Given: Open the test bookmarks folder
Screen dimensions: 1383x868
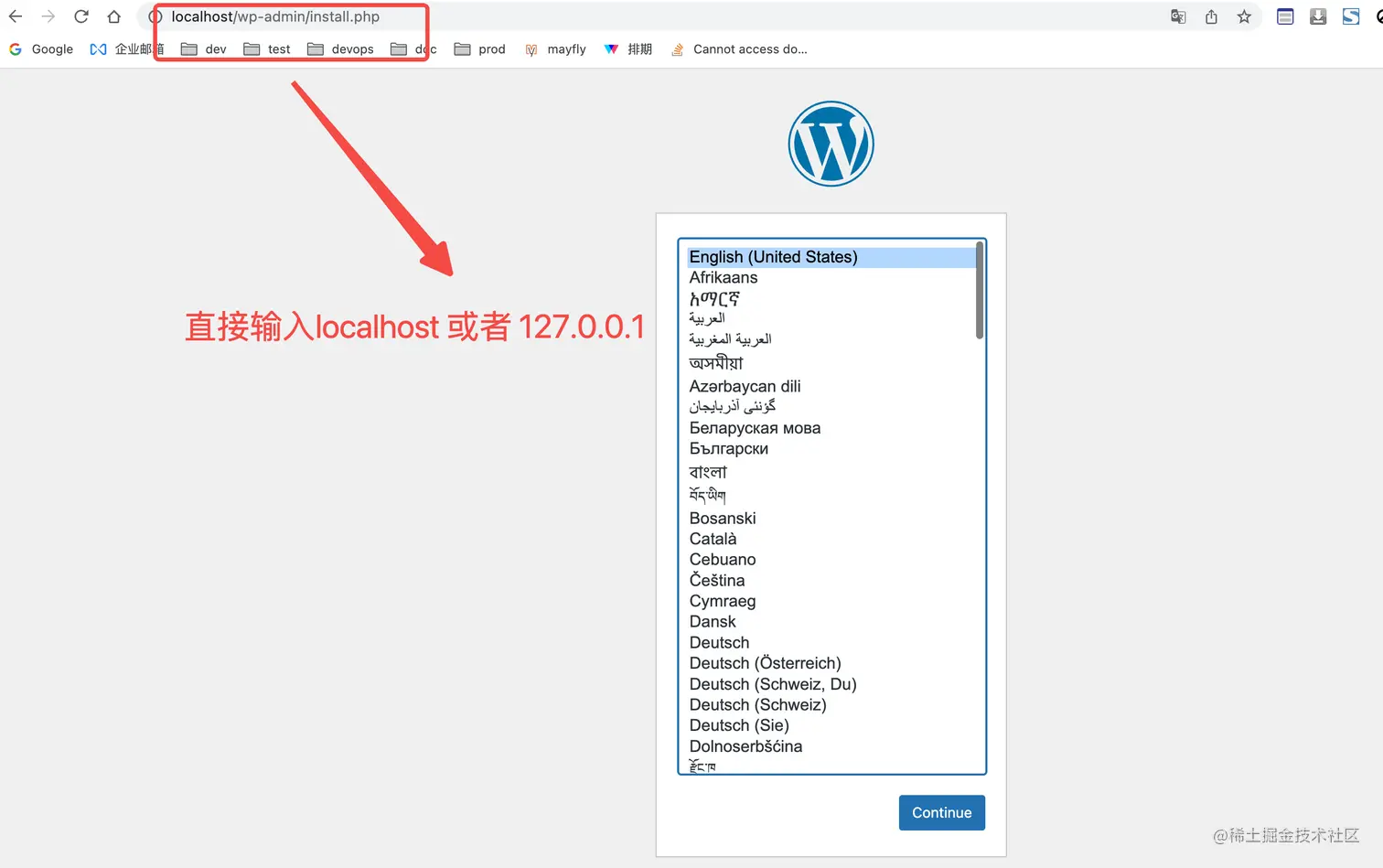Looking at the screenshot, I should [x=267, y=49].
